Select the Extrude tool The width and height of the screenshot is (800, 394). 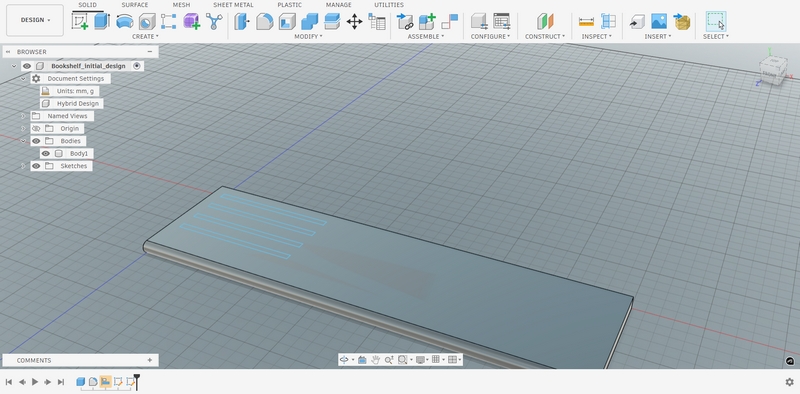click(102, 21)
